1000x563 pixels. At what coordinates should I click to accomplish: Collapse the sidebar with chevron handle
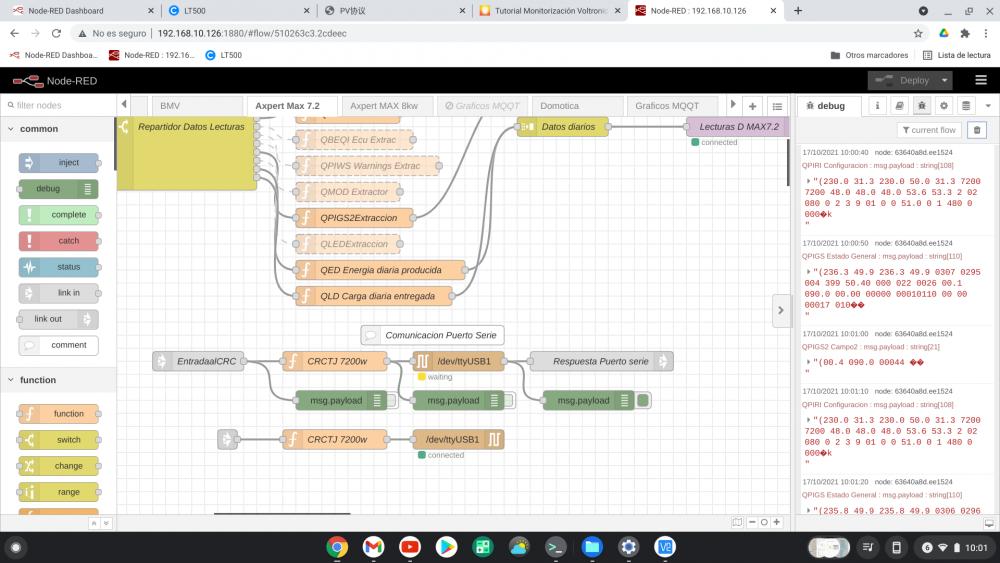[x=781, y=311]
